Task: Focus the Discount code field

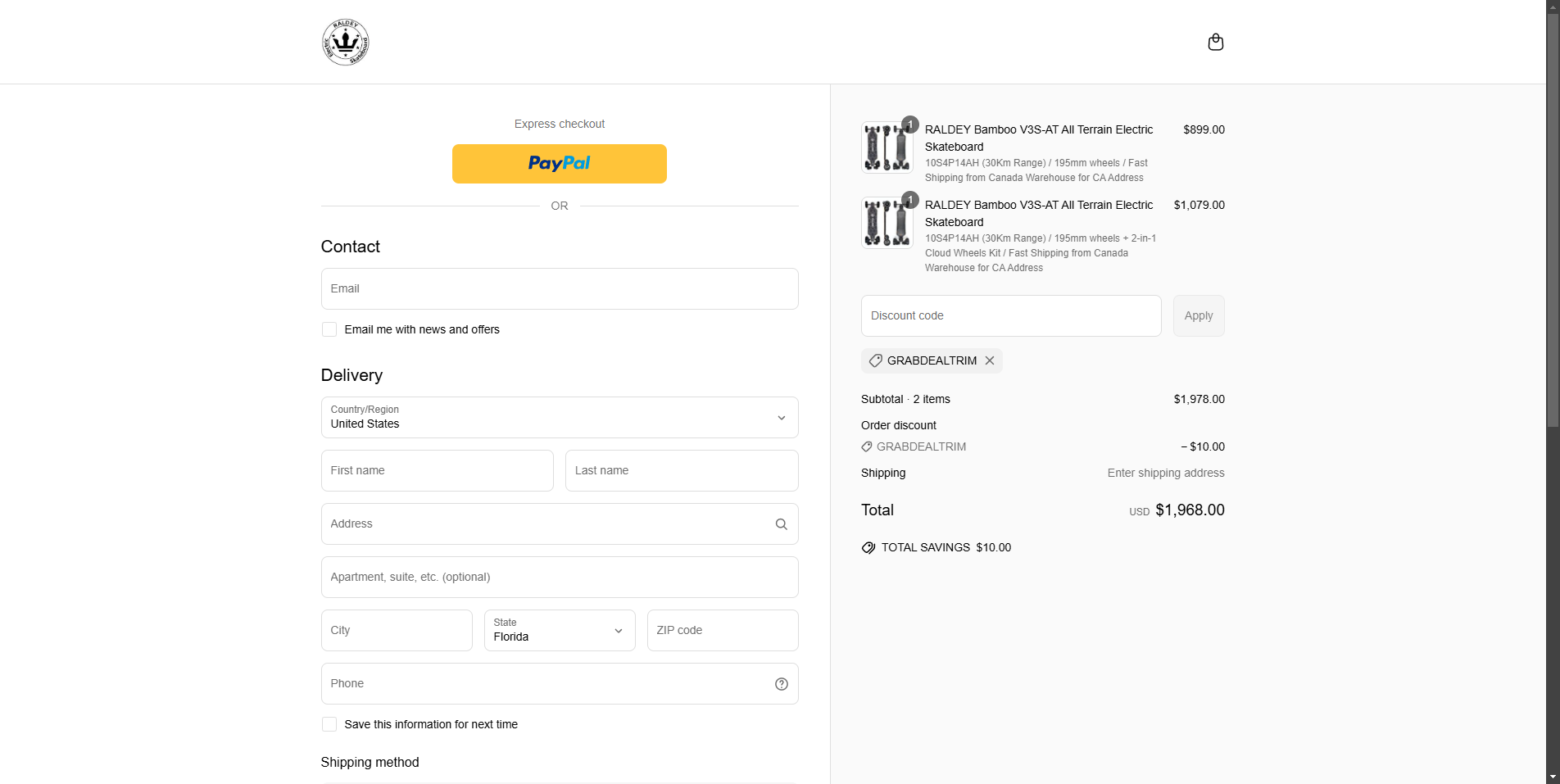Action: coord(1011,315)
